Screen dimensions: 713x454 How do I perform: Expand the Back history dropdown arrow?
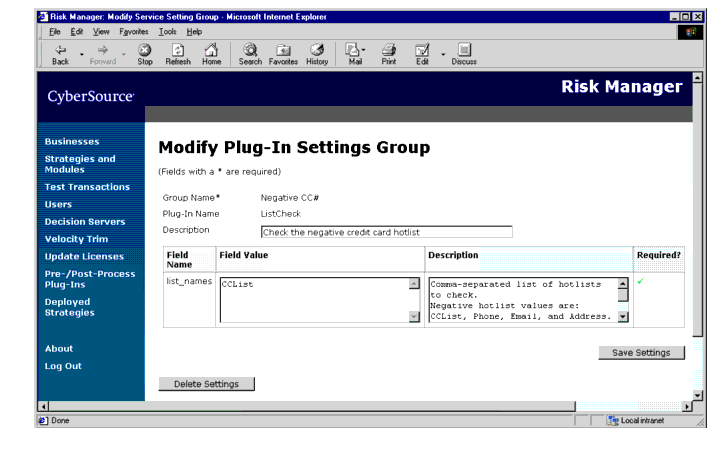click(82, 54)
